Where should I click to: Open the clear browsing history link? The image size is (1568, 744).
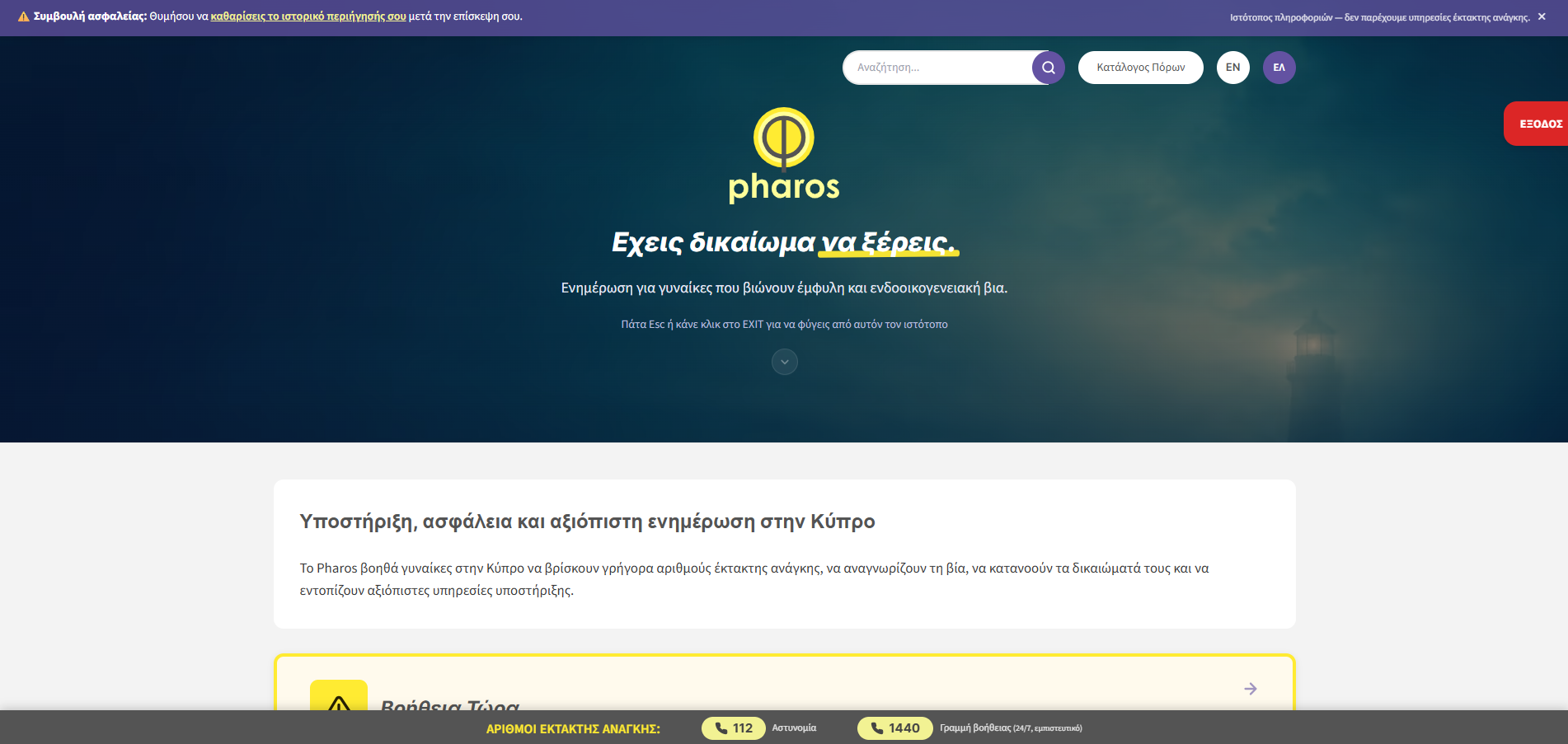click(308, 16)
